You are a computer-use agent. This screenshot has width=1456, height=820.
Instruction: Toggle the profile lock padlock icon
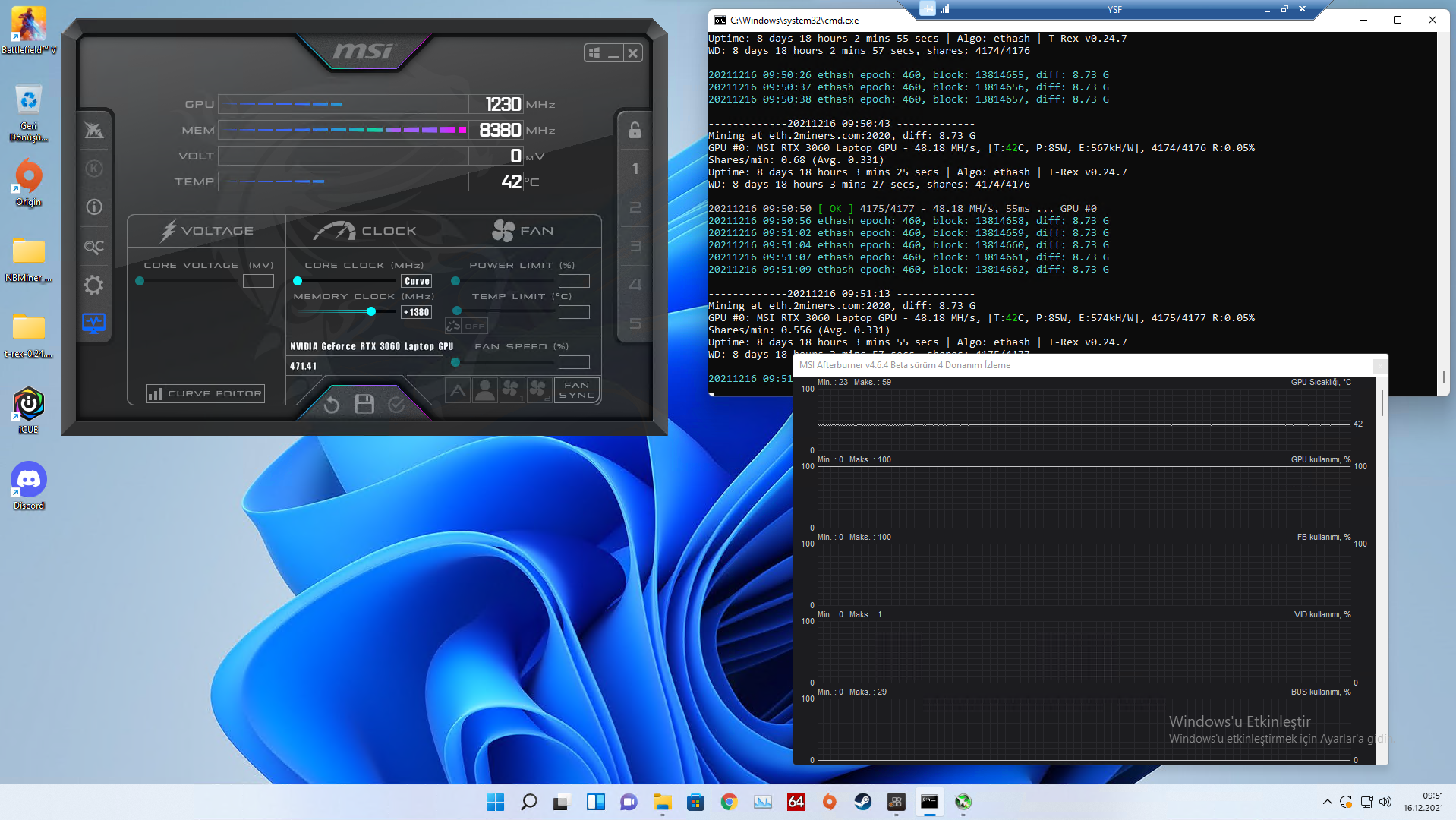coord(635,130)
